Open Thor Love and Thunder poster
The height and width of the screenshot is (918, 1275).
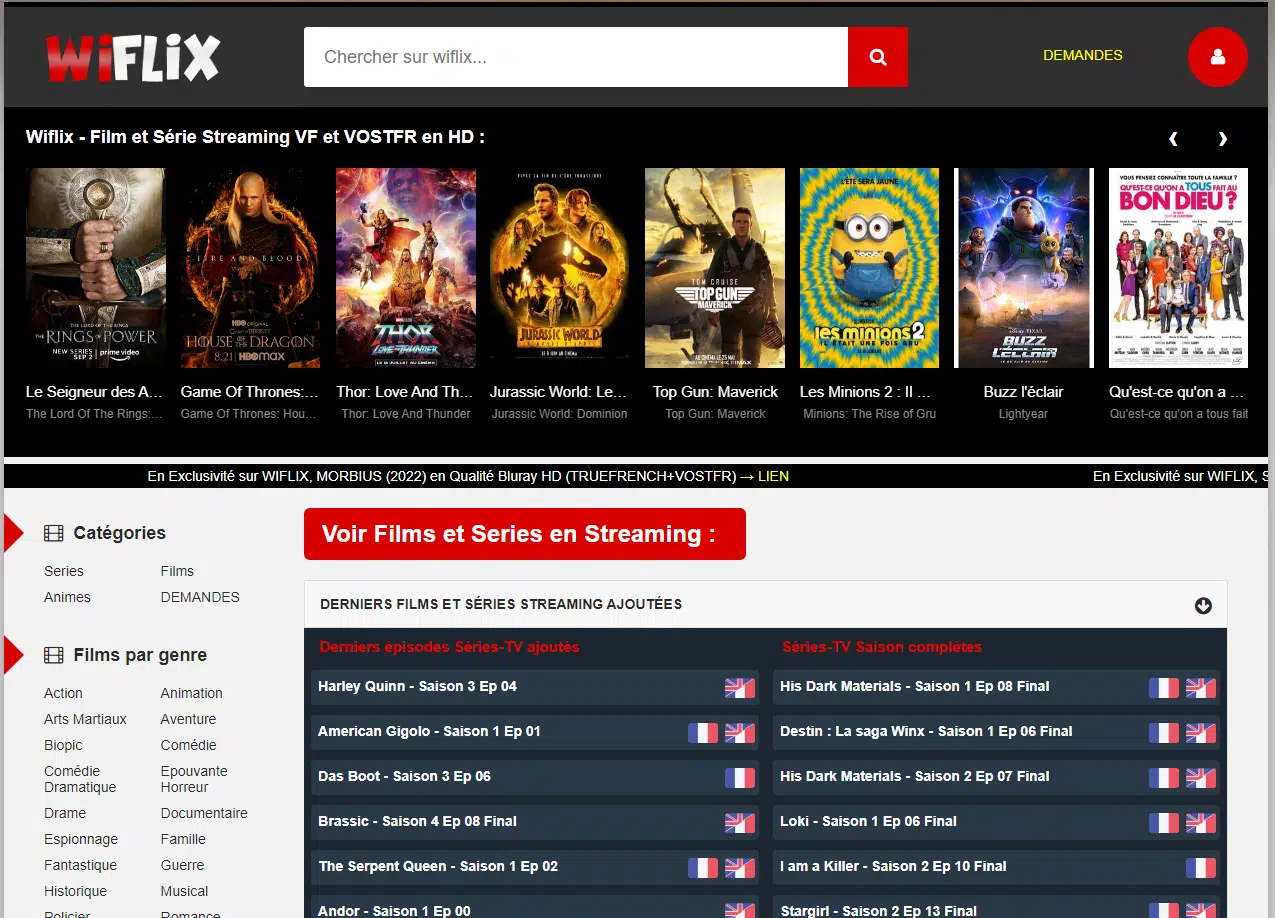(405, 268)
